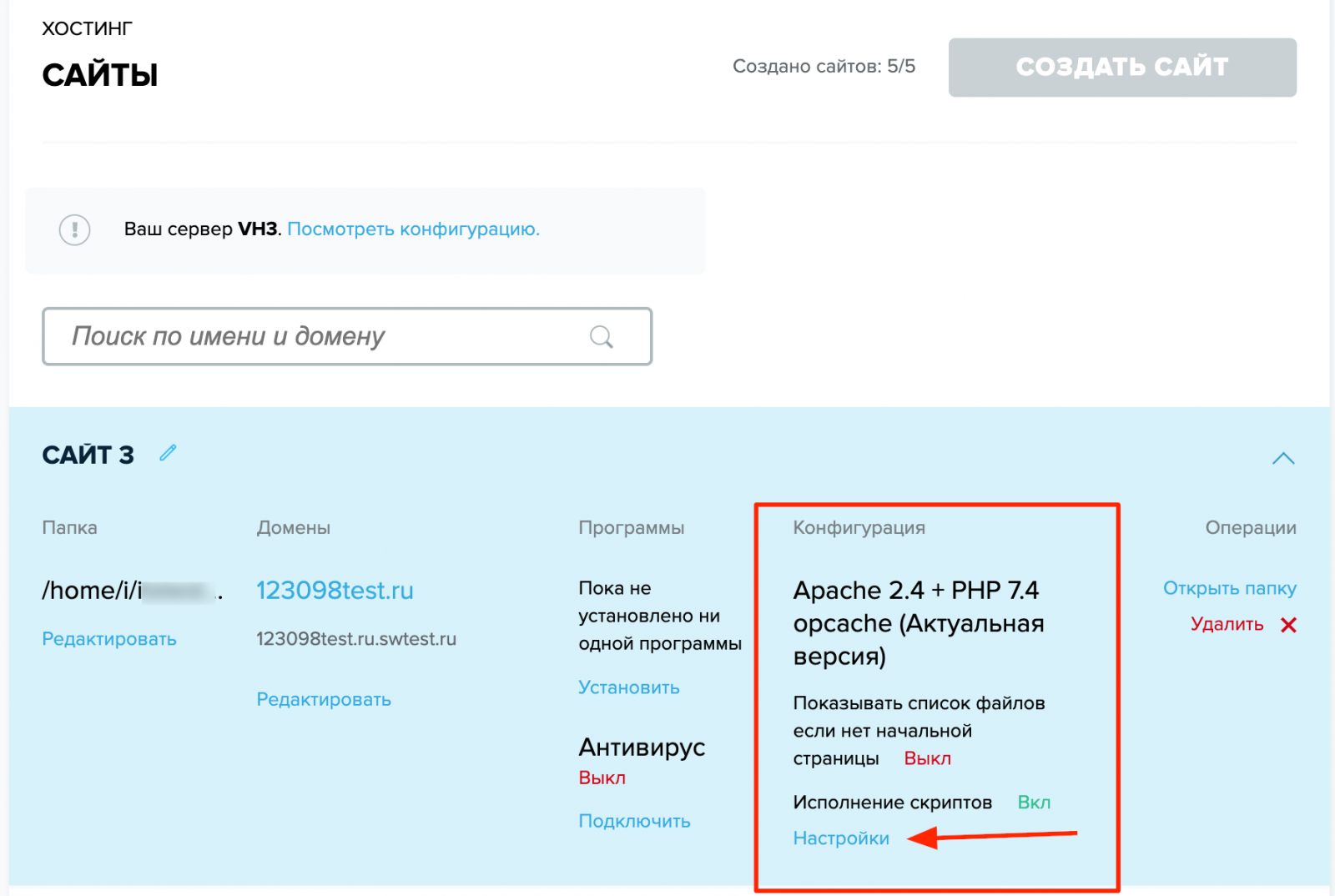Collapse the САЙТ 3 panel chevron
Image resolution: width=1335 pixels, height=896 pixels.
[1283, 458]
